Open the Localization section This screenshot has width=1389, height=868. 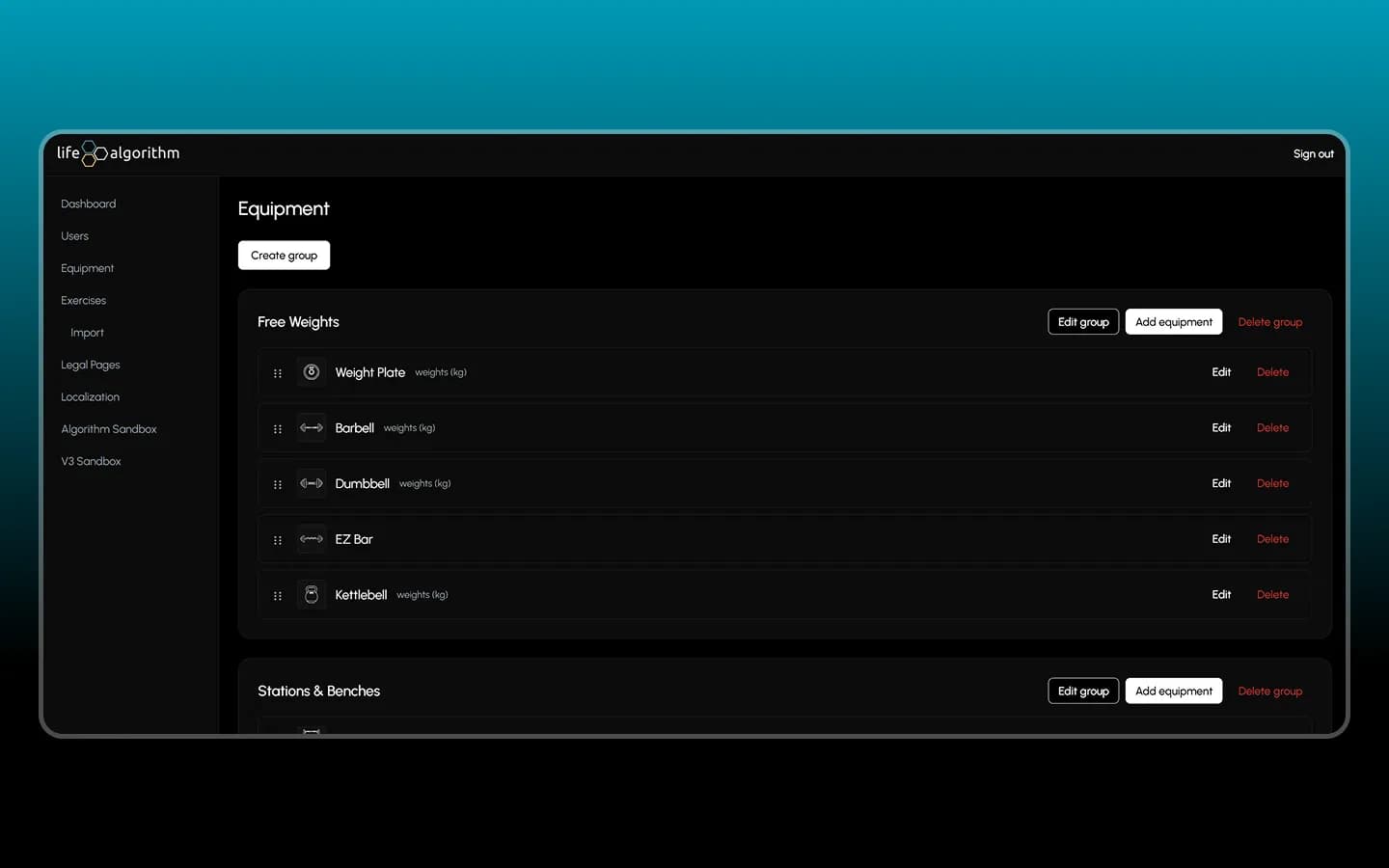91,397
